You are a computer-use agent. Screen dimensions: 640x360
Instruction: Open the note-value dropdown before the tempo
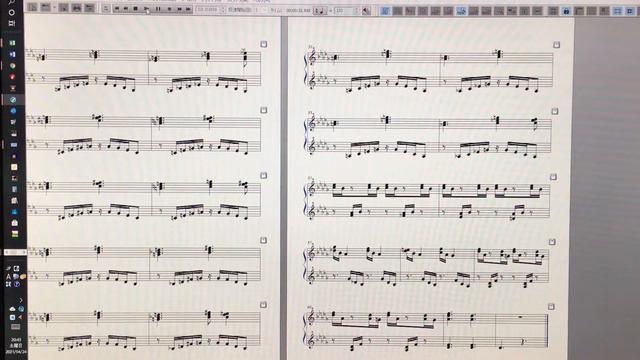pyautogui.click(x=320, y=10)
